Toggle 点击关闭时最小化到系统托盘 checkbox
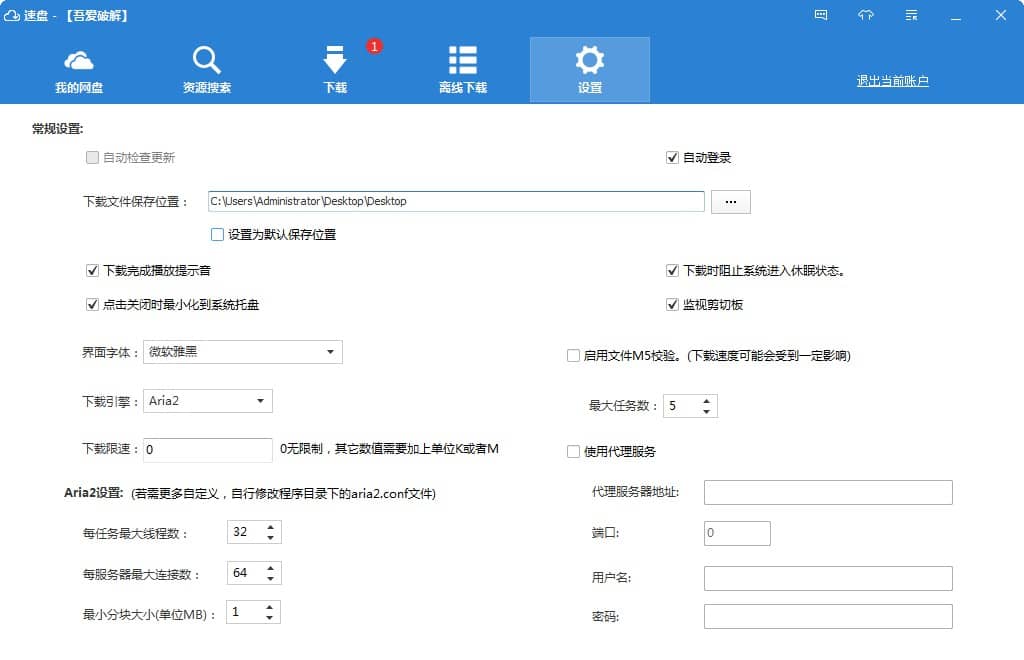 click(x=92, y=304)
